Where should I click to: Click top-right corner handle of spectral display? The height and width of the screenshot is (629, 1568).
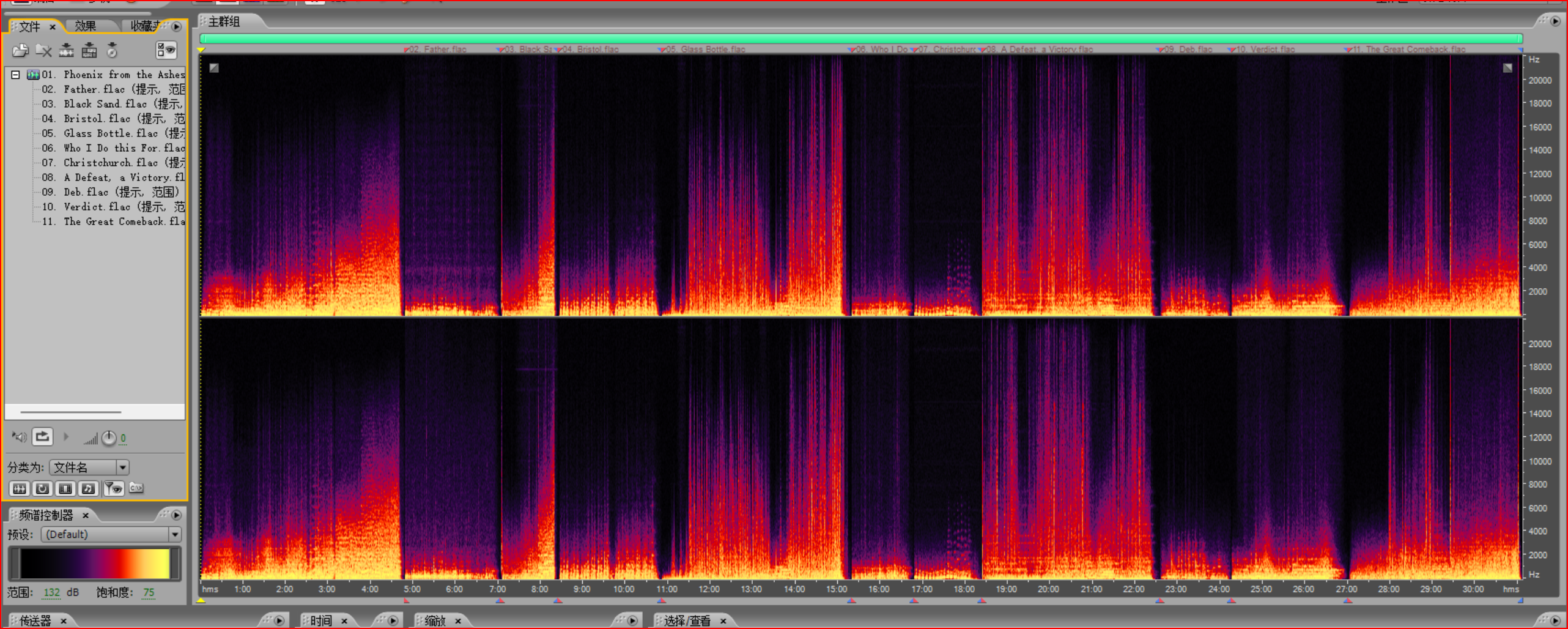[x=1507, y=68]
